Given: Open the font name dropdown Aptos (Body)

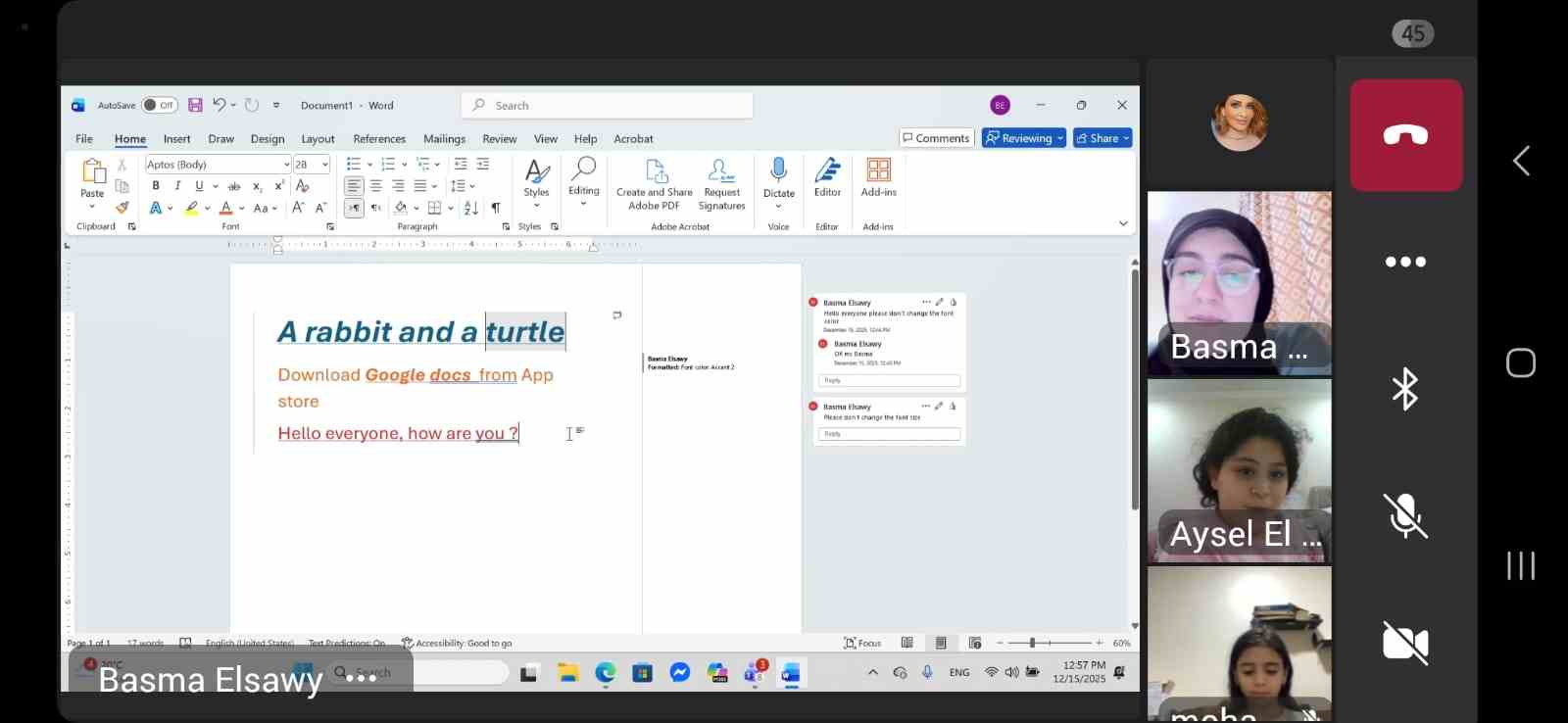Looking at the screenshot, I should pyautogui.click(x=217, y=165).
